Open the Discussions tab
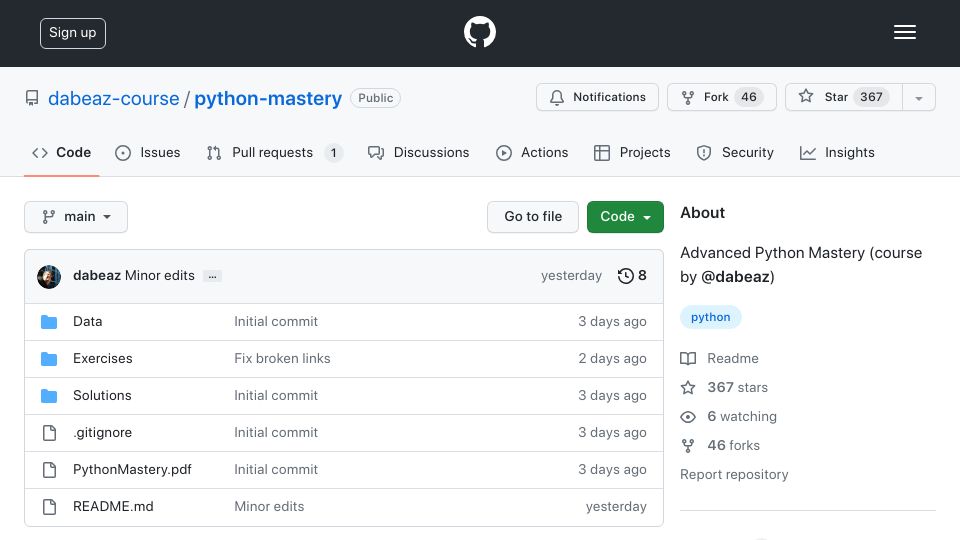 point(419,152)
